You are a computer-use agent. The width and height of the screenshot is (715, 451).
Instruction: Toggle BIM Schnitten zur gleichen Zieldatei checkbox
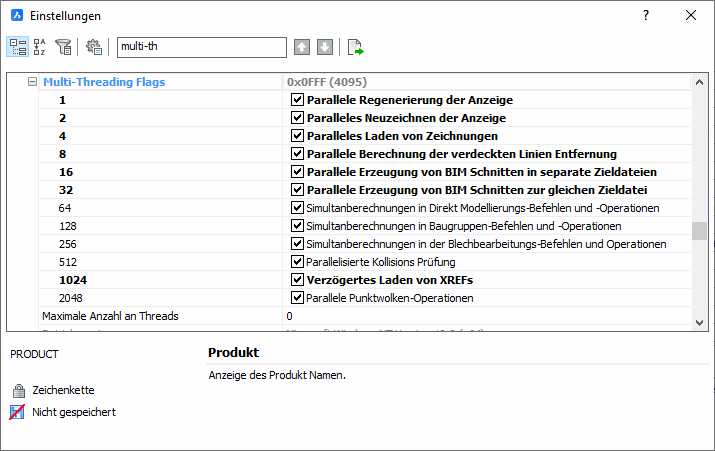[297, 190]
